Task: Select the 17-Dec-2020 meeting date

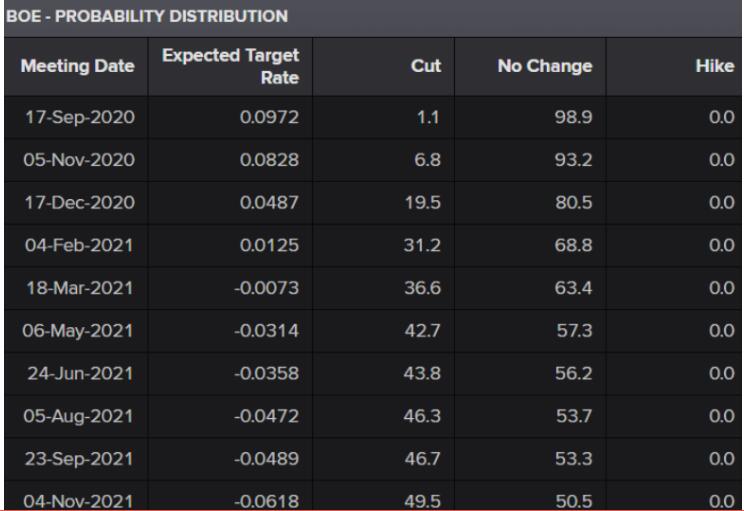Action: [80, 203]
